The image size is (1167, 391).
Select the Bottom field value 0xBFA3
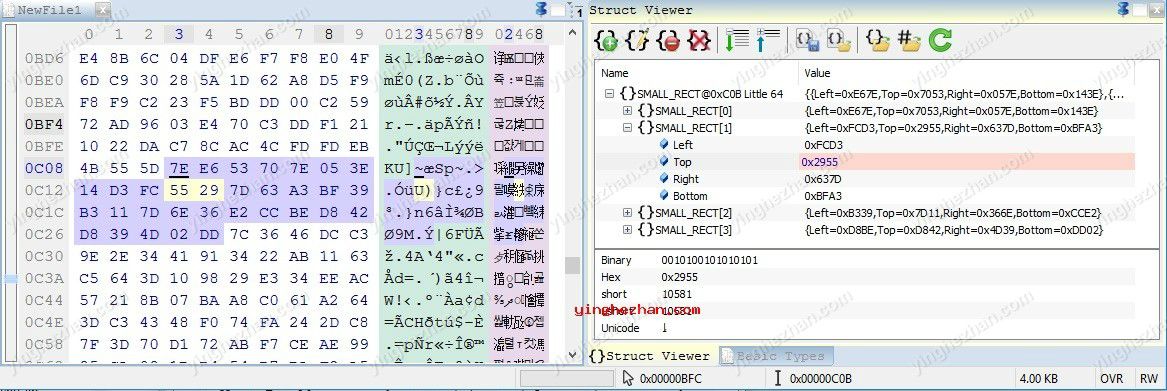(823, 196)
